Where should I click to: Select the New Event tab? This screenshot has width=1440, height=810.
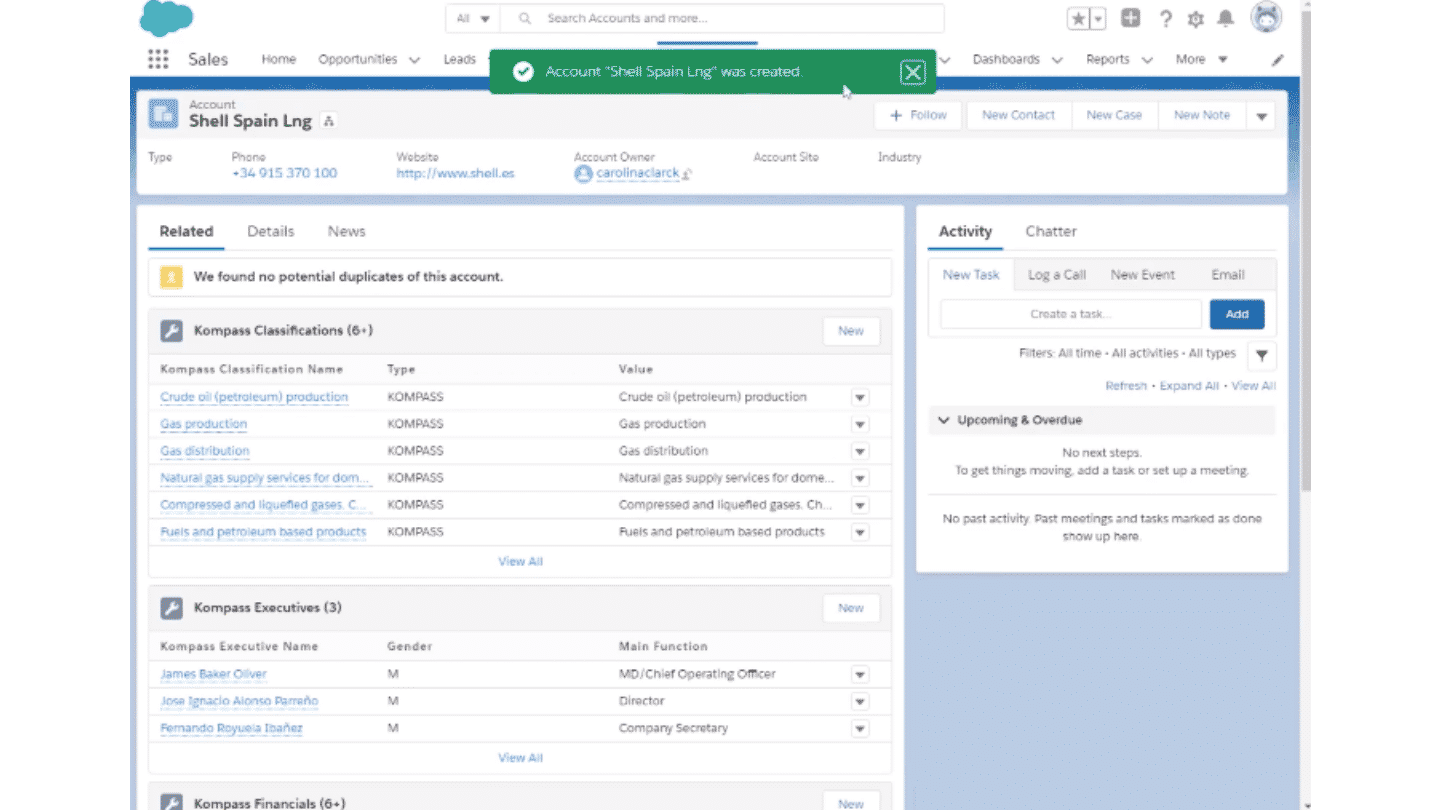(x=1142, y=275)
